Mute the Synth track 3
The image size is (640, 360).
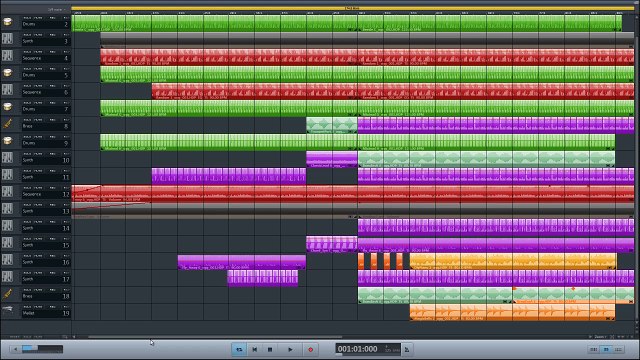(x=38, y=35)
